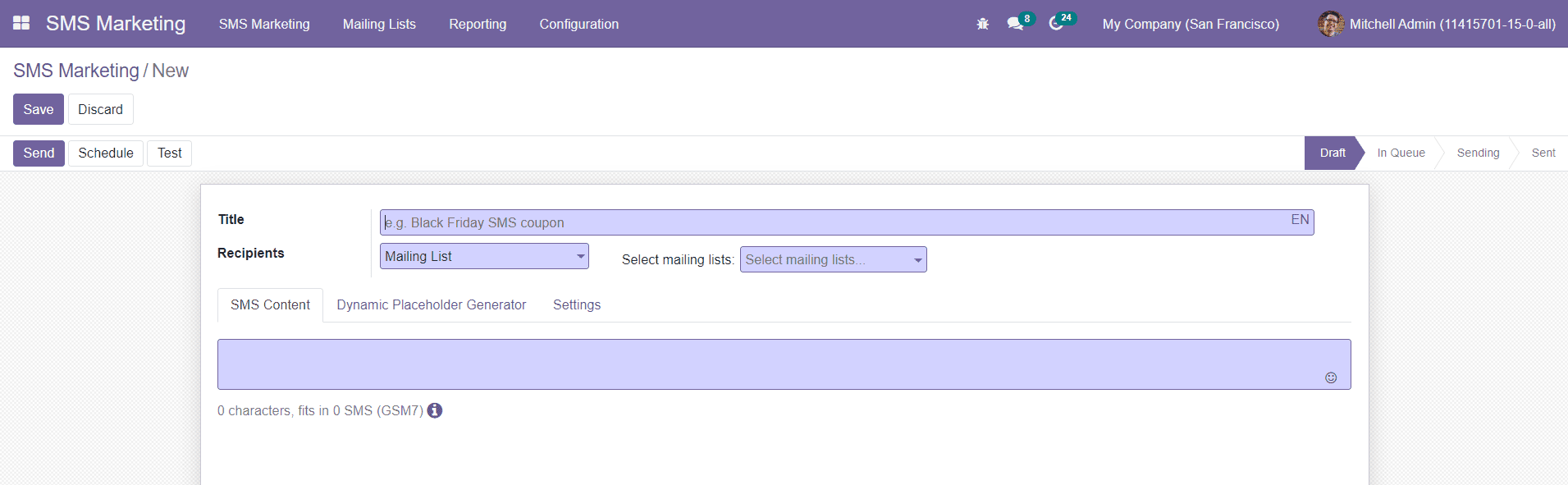The image size is (1568, 485).
Task: Click the Save button
Action: tap(39, 109)
